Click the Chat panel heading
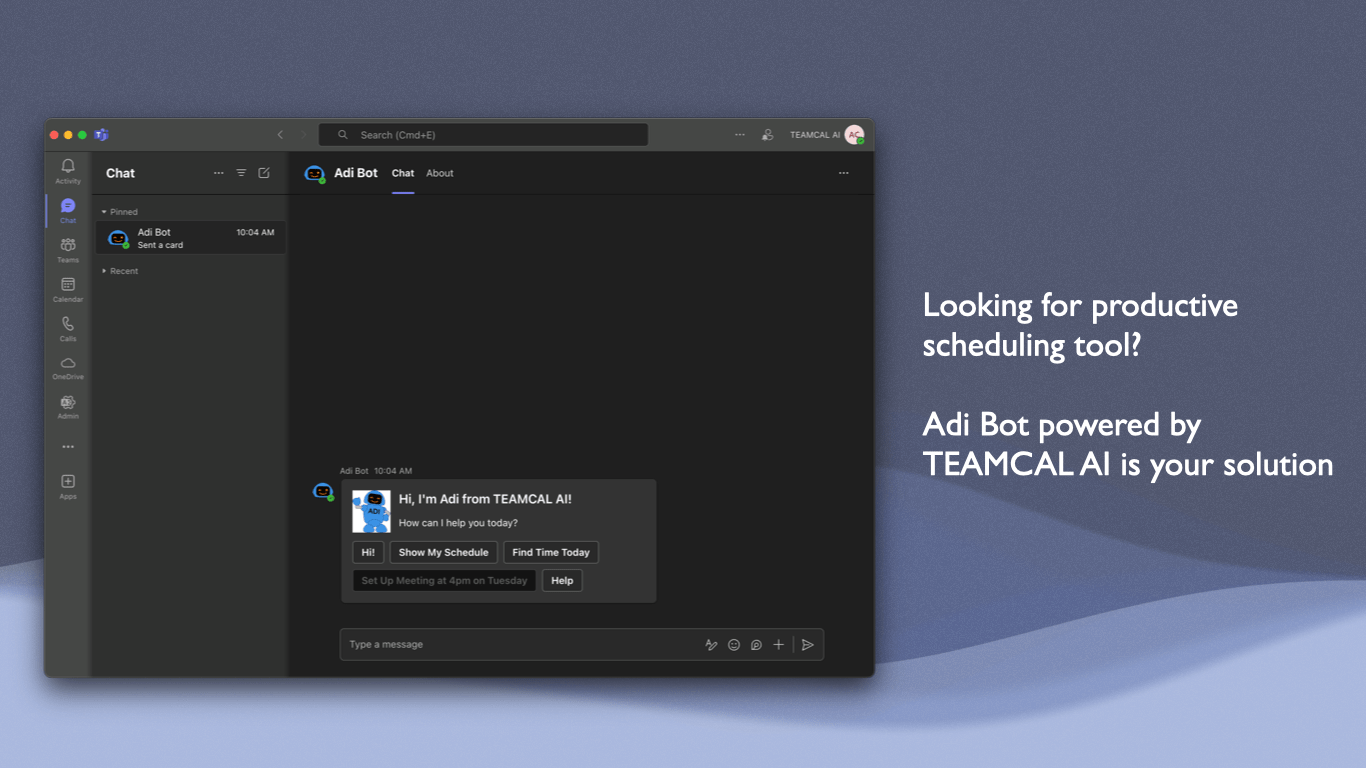 [x=120, y=173]
